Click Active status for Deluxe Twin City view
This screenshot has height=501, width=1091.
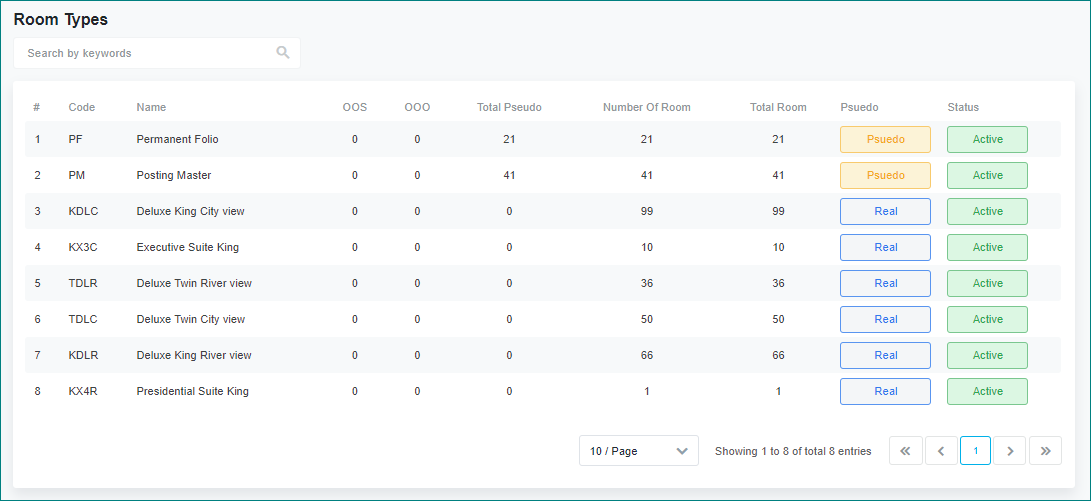[x=987, y=319]
